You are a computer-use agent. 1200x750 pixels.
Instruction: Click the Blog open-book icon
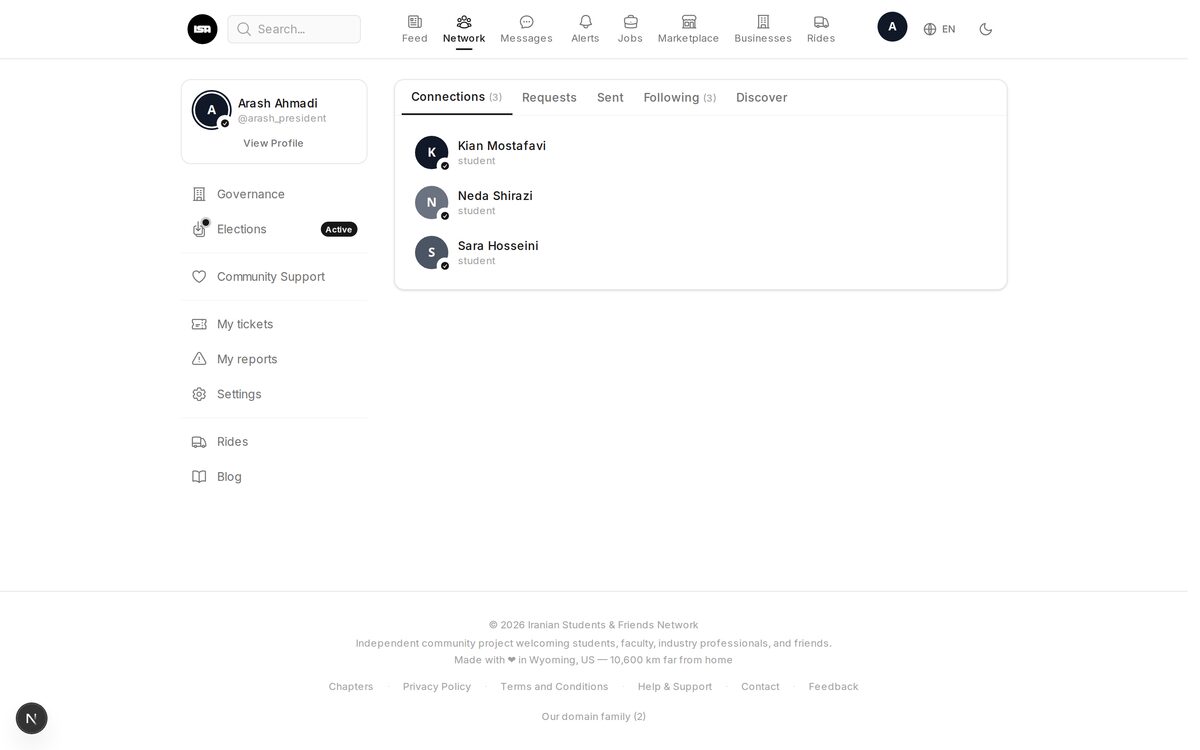coord(199,477)
